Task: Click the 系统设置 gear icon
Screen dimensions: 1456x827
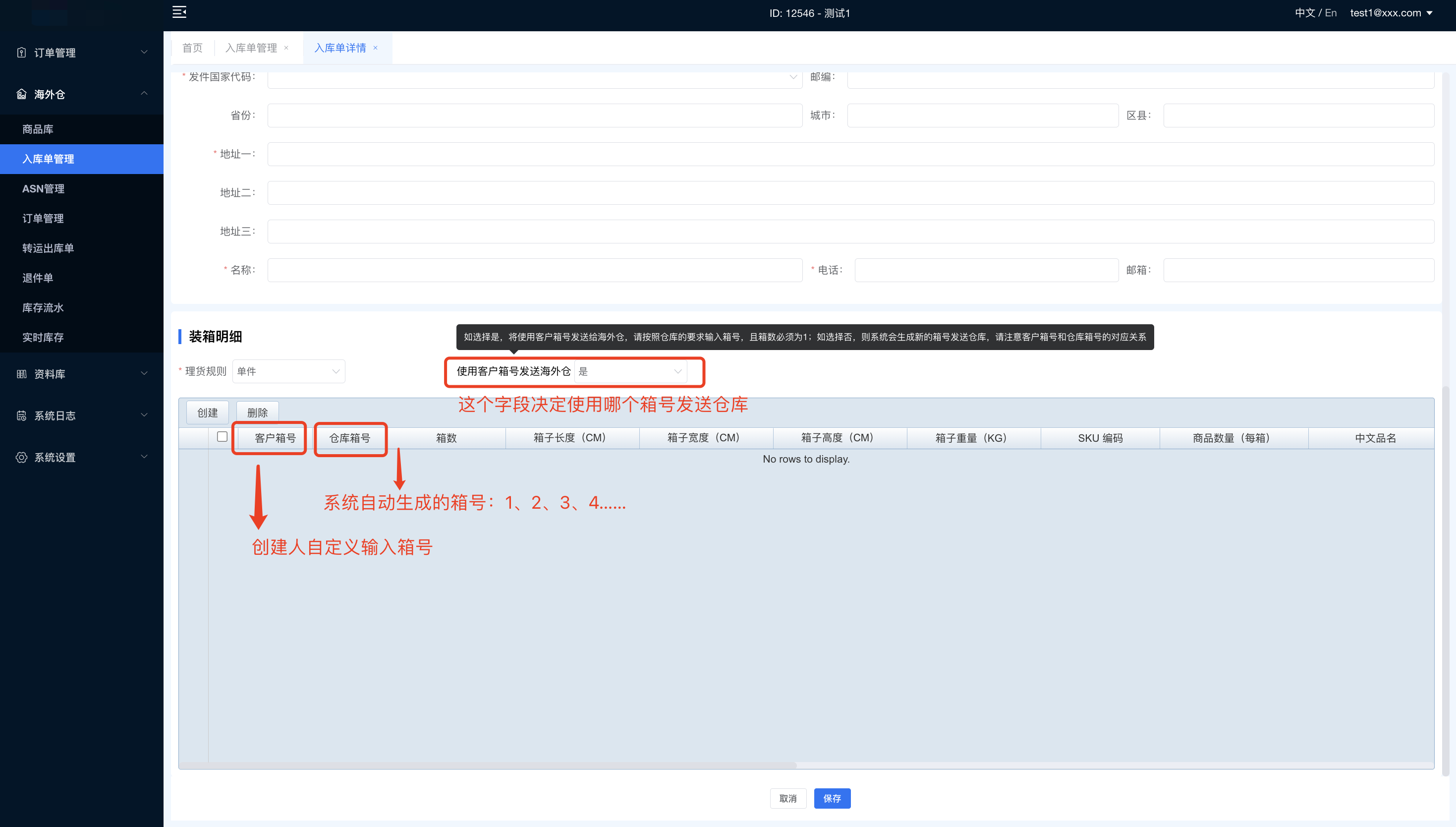Action: 22,457
